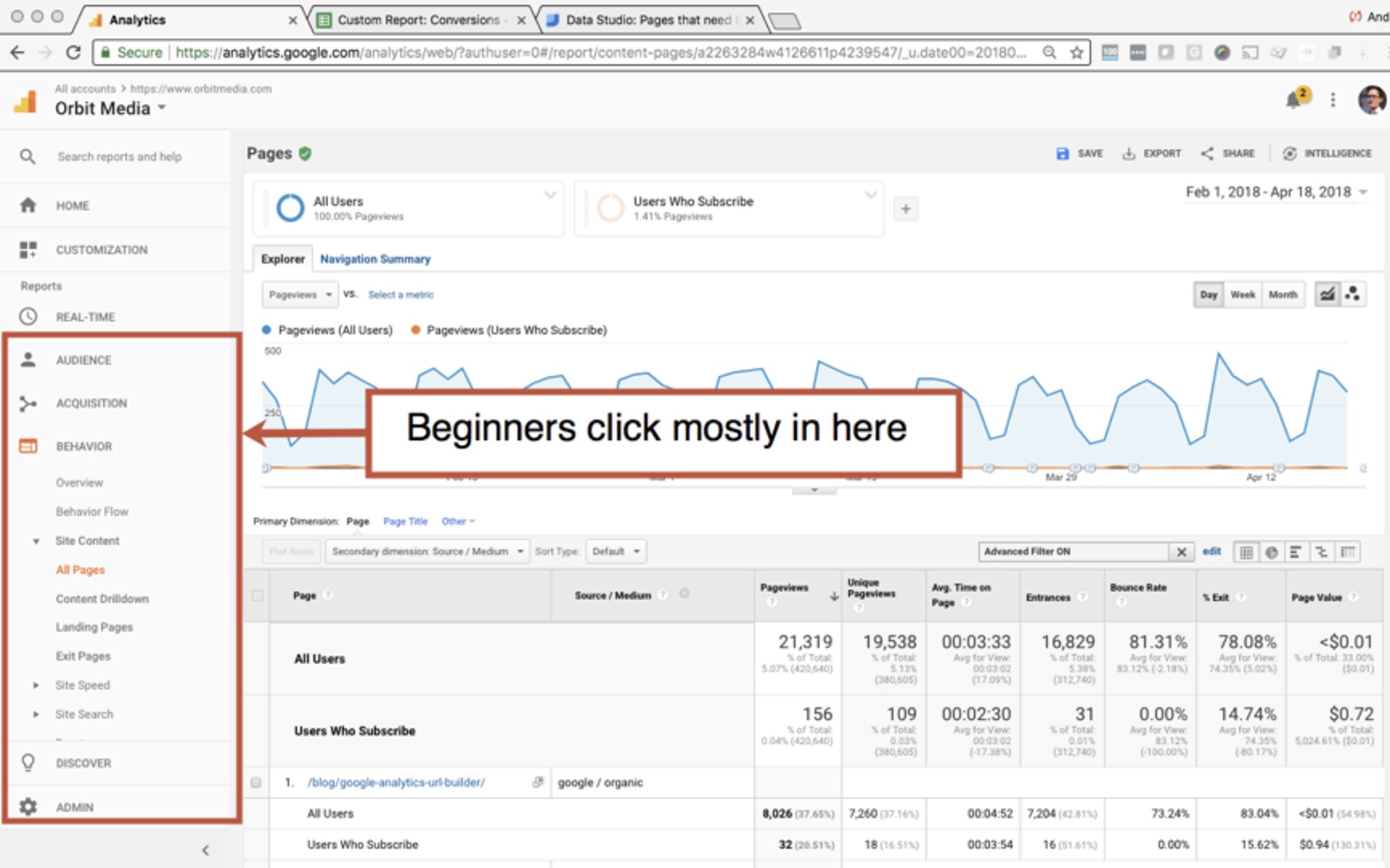The image size is (1390, 868).
Task: Expand the Site Speed tree node
Action: coord(36,685)
